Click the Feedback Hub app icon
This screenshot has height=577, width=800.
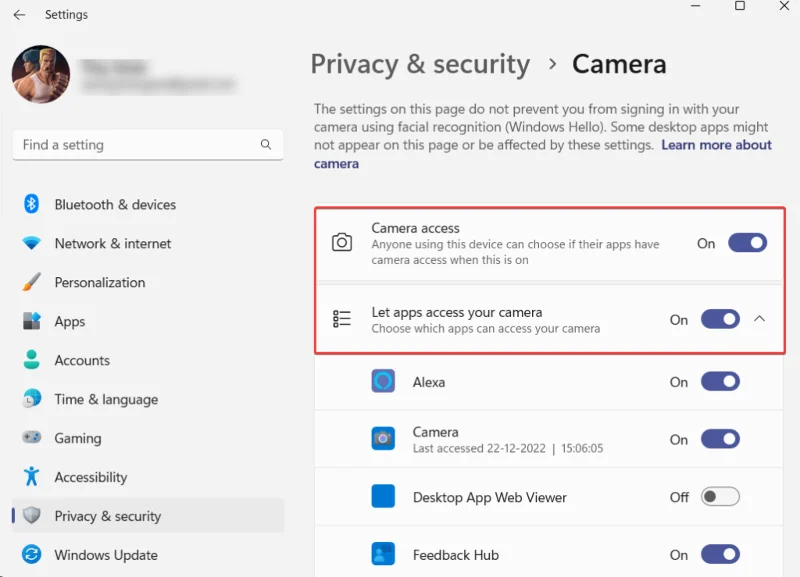click(383, 554)
